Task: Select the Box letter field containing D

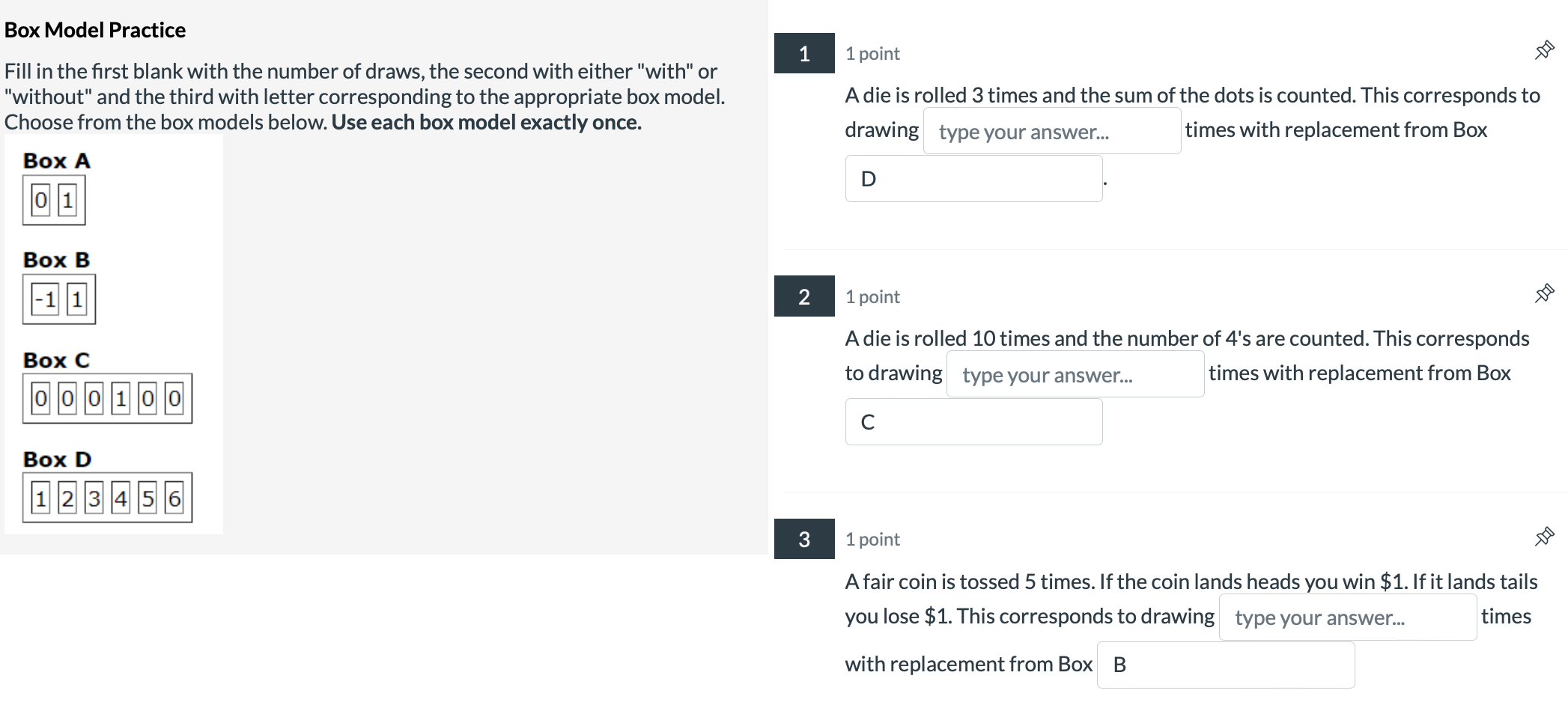Action: tap(973, 179)
